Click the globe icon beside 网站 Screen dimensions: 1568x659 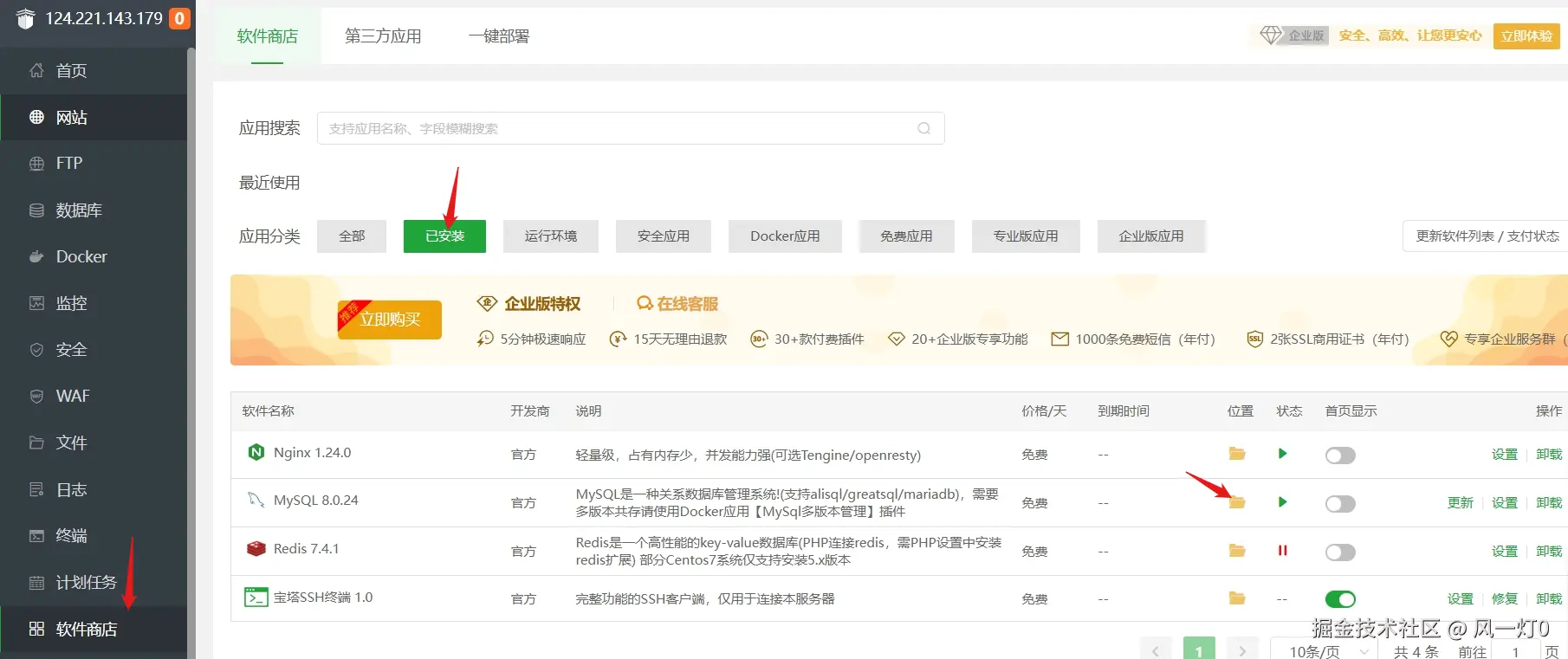pyautogui.click(x=36, y=117)
